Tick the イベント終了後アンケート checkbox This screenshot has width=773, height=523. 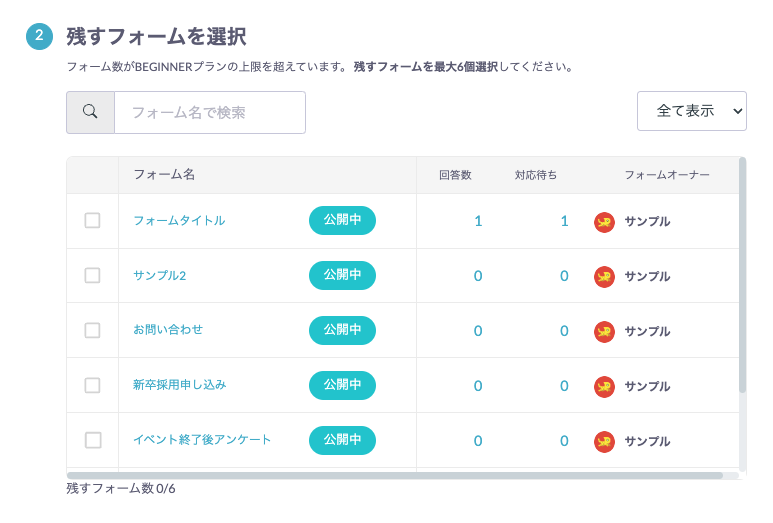[x=92, y=440]
